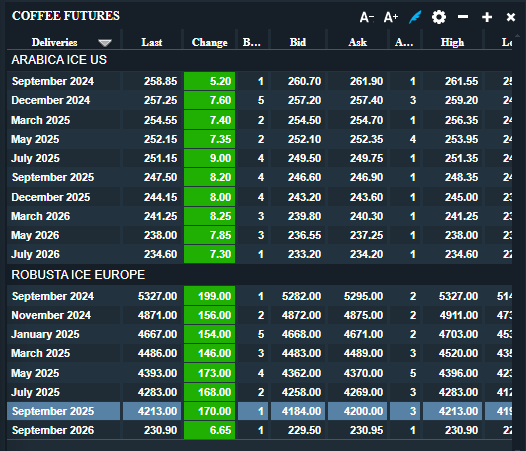This screenshot has height=451, width=526.
Task: Click the 7.60 change cell
Action: click(209, 100)
